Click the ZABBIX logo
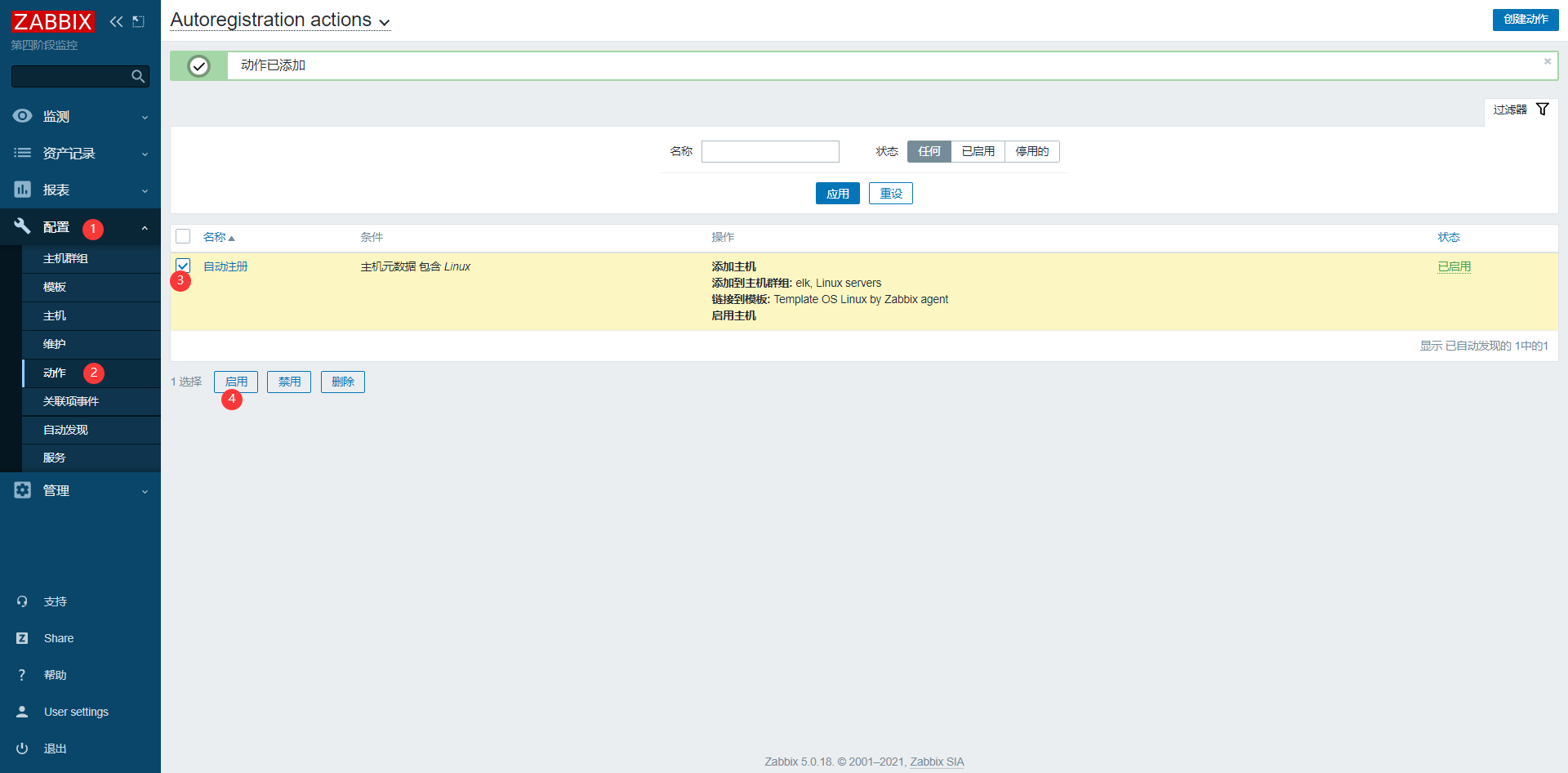This screenshot has height=773, width=1568. (x=52, y=21)
